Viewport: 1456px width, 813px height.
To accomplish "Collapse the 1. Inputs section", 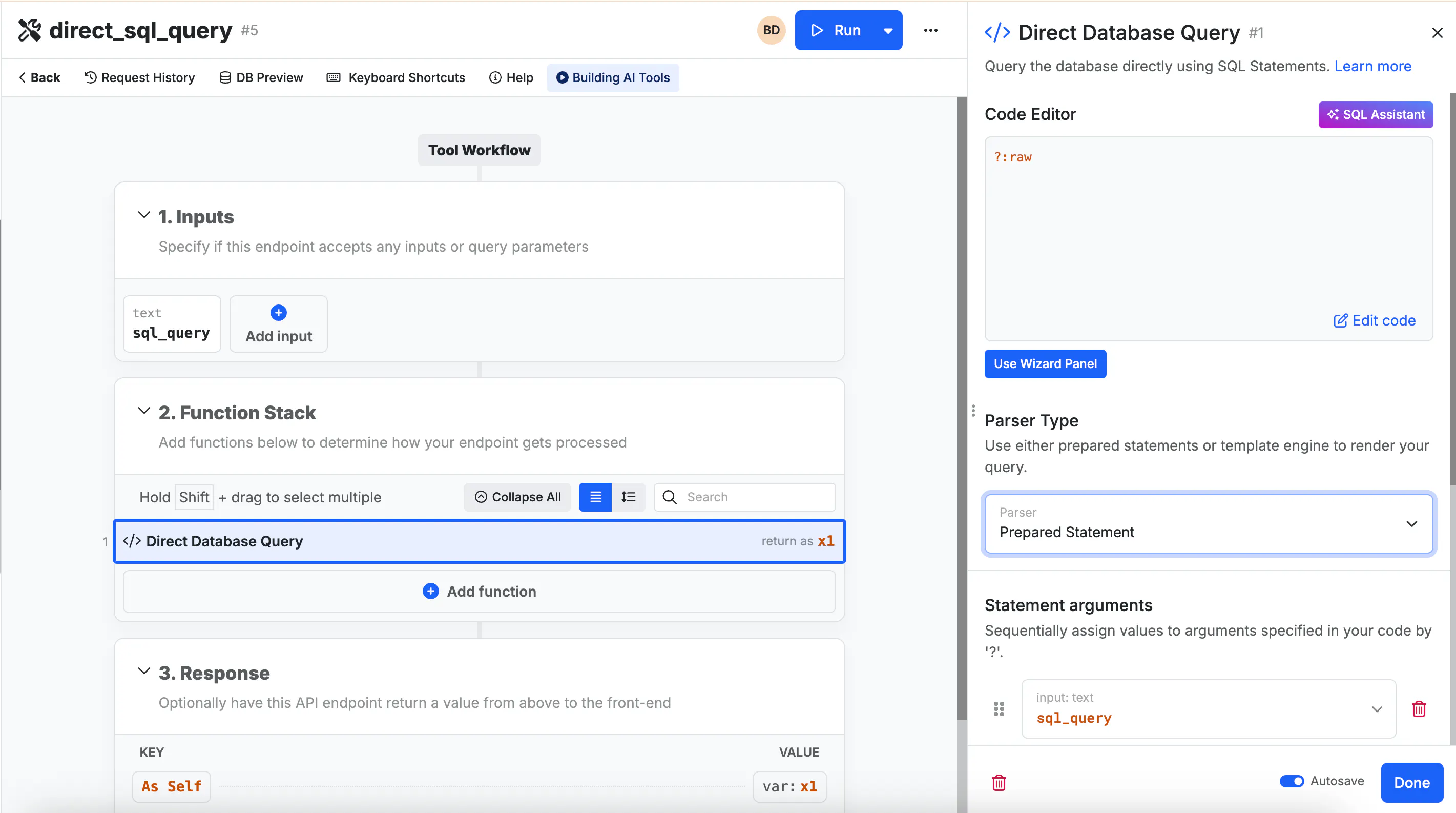I will (144, 215).
